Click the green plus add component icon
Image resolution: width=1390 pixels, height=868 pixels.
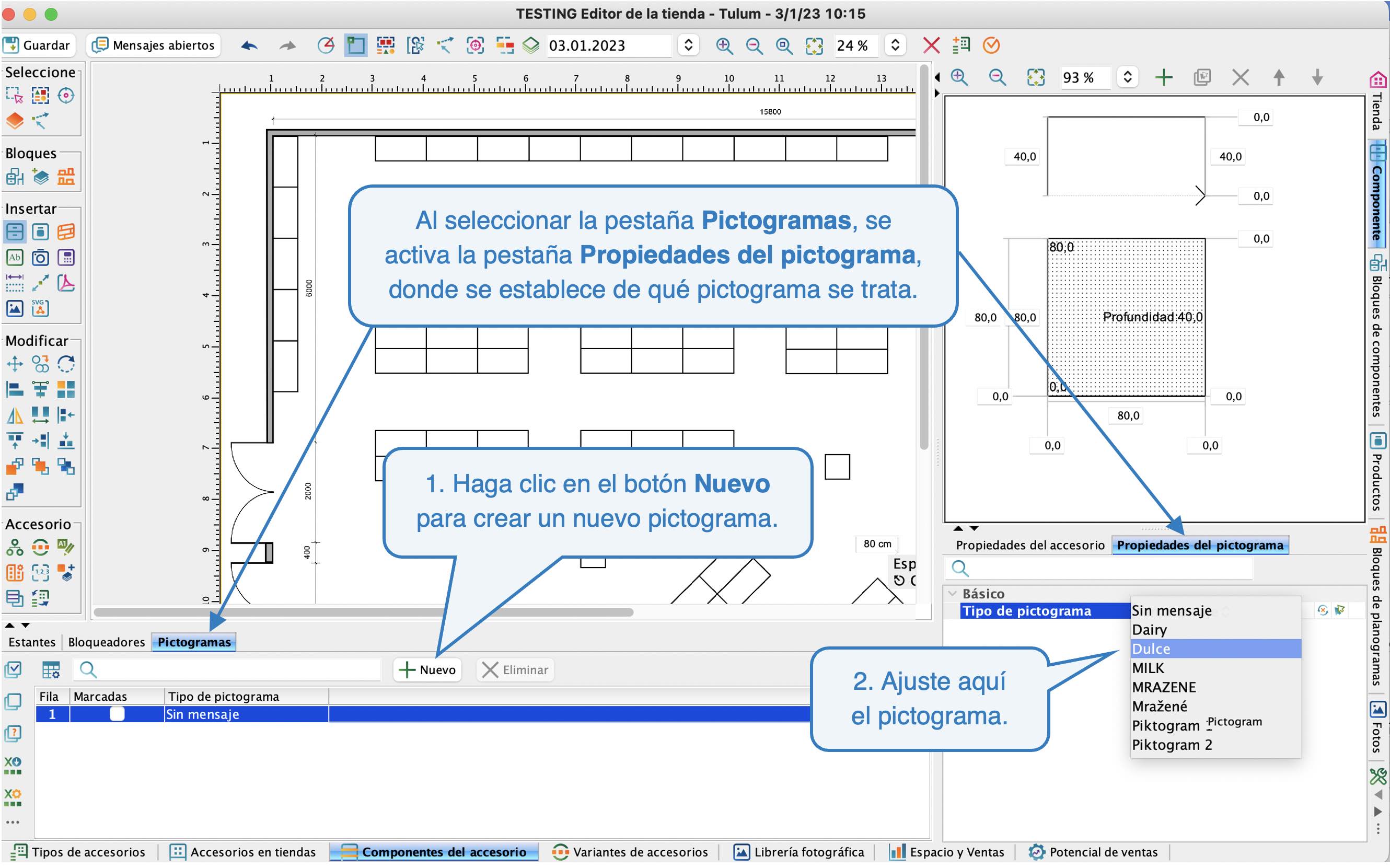(1164, 77)
